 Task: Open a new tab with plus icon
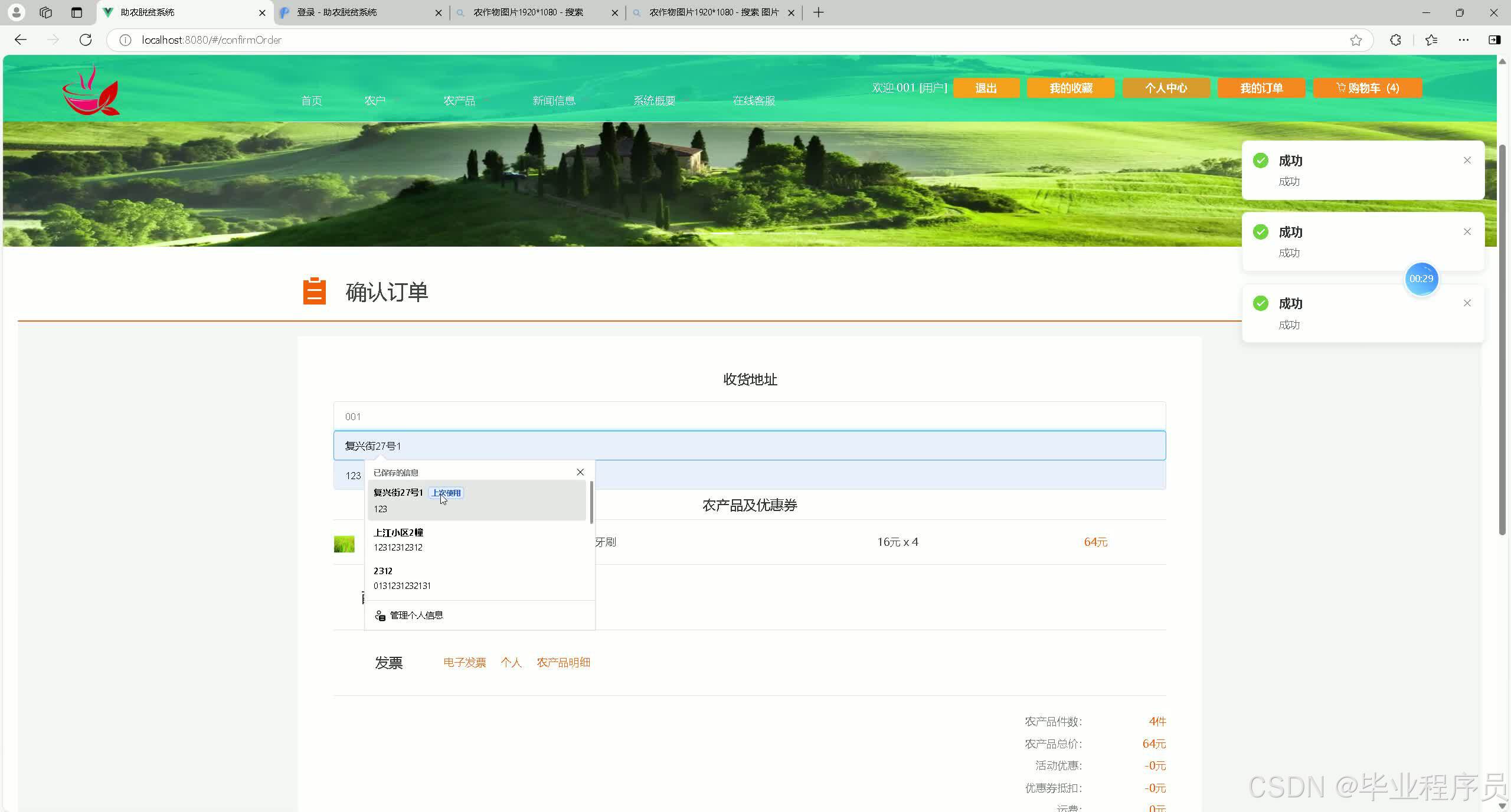(818, 12)
